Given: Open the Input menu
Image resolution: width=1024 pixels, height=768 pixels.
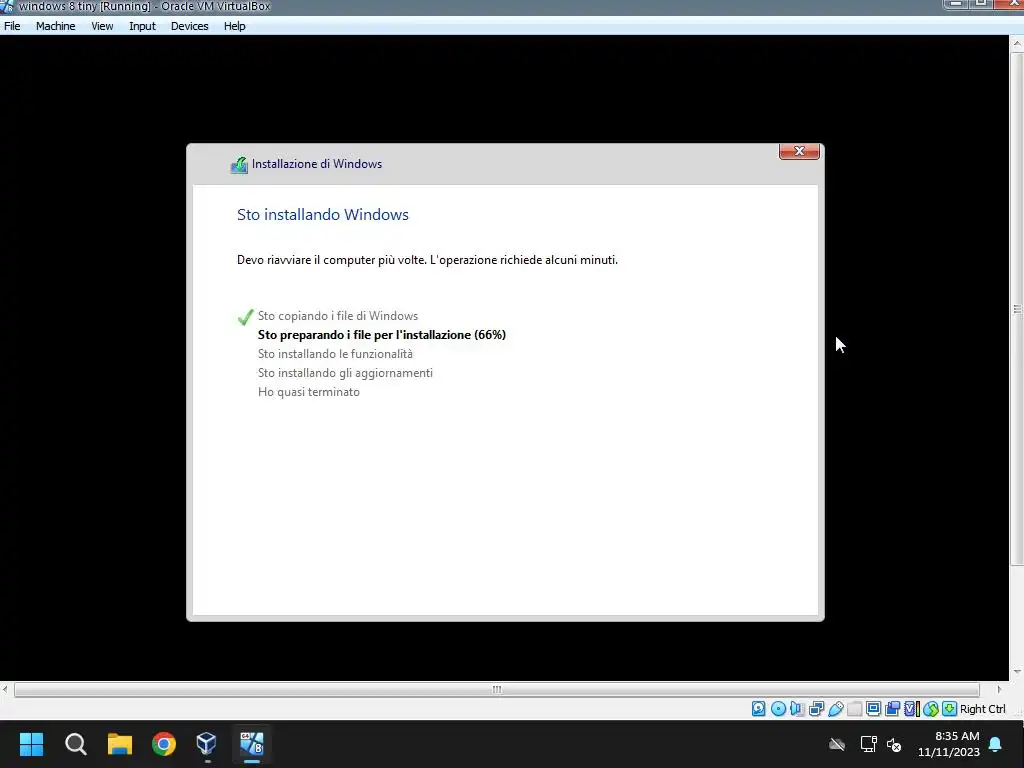Looking at the screenshot, I should [142, 26].
